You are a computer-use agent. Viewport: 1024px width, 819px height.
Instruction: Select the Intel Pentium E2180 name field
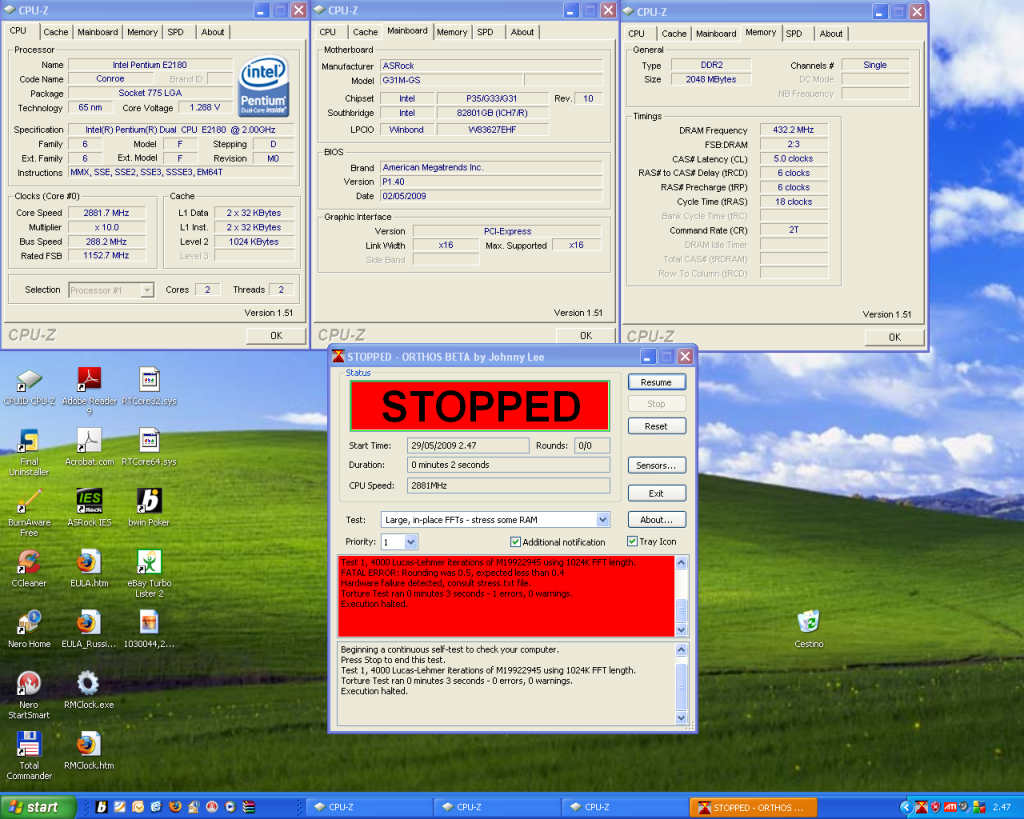point(150,65)
